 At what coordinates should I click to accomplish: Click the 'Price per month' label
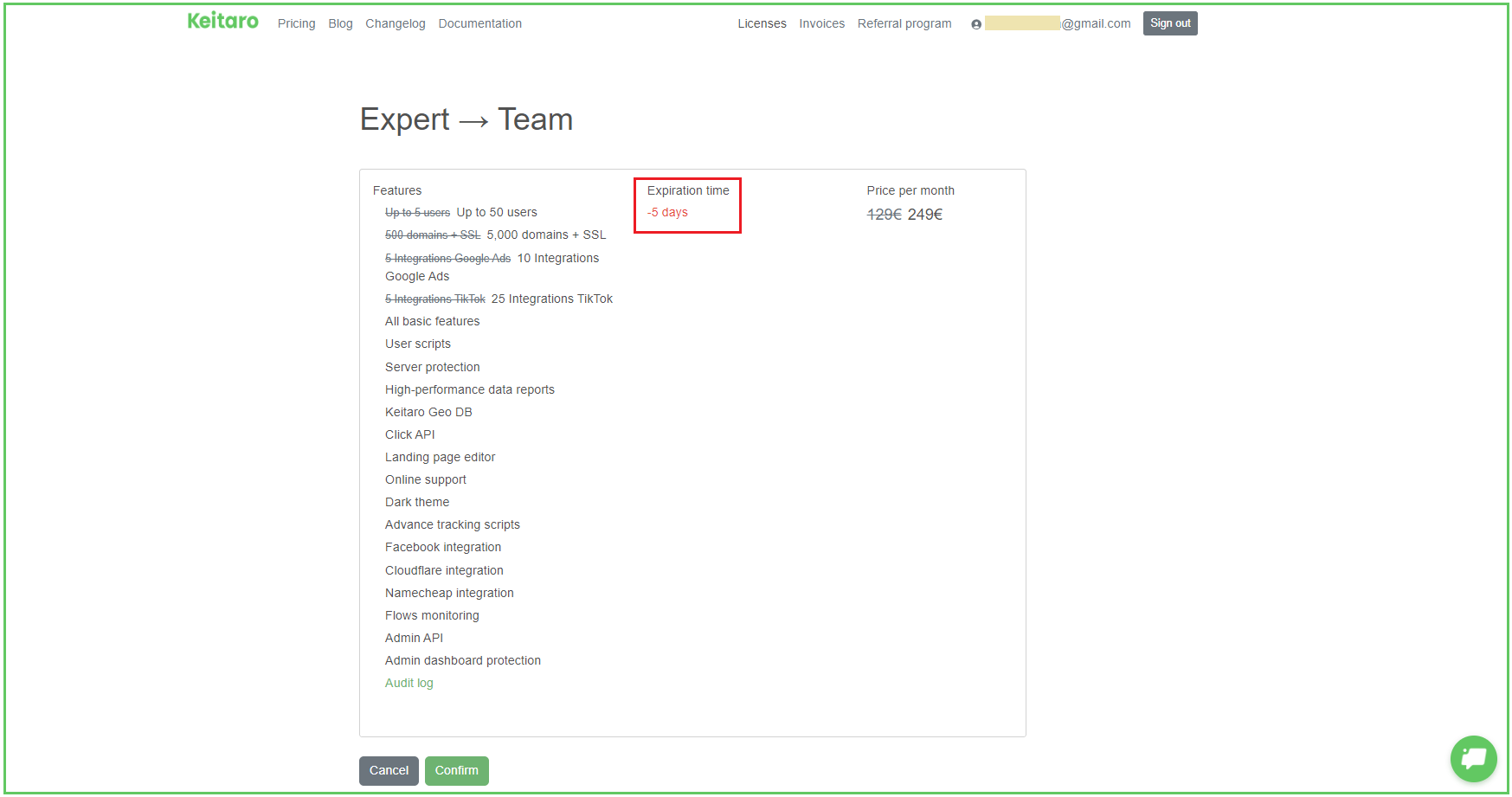point(910,190)
